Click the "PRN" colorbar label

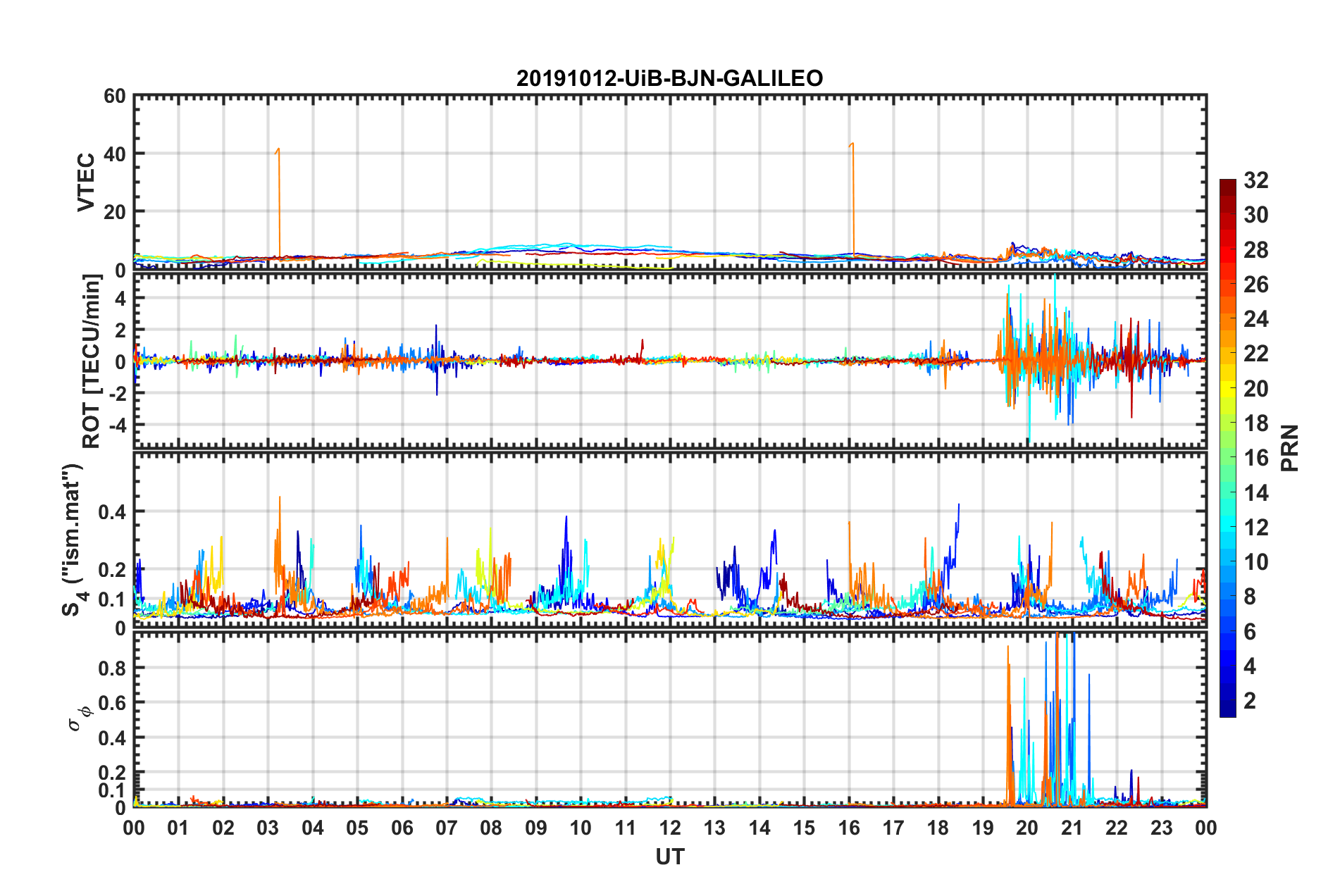pyautogui.click(x=1290, y=448)
